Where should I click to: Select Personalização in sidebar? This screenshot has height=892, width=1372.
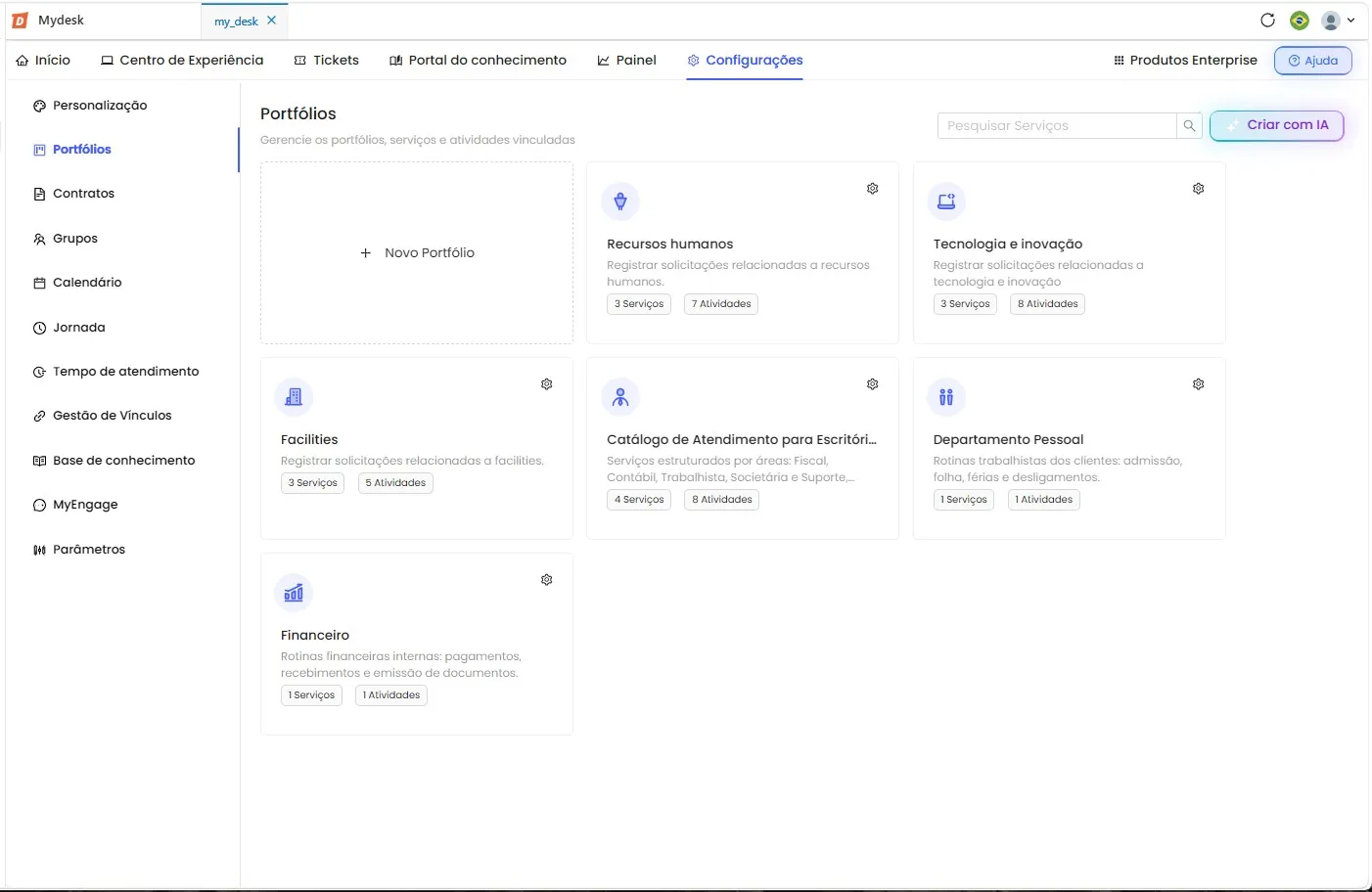[x=90, y=106]
